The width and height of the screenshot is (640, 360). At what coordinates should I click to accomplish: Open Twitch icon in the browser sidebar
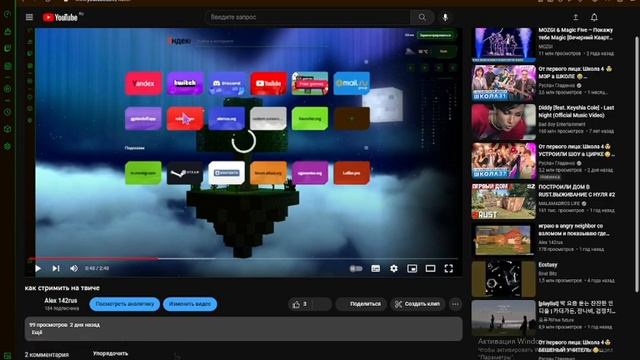[x=8, y=48]
